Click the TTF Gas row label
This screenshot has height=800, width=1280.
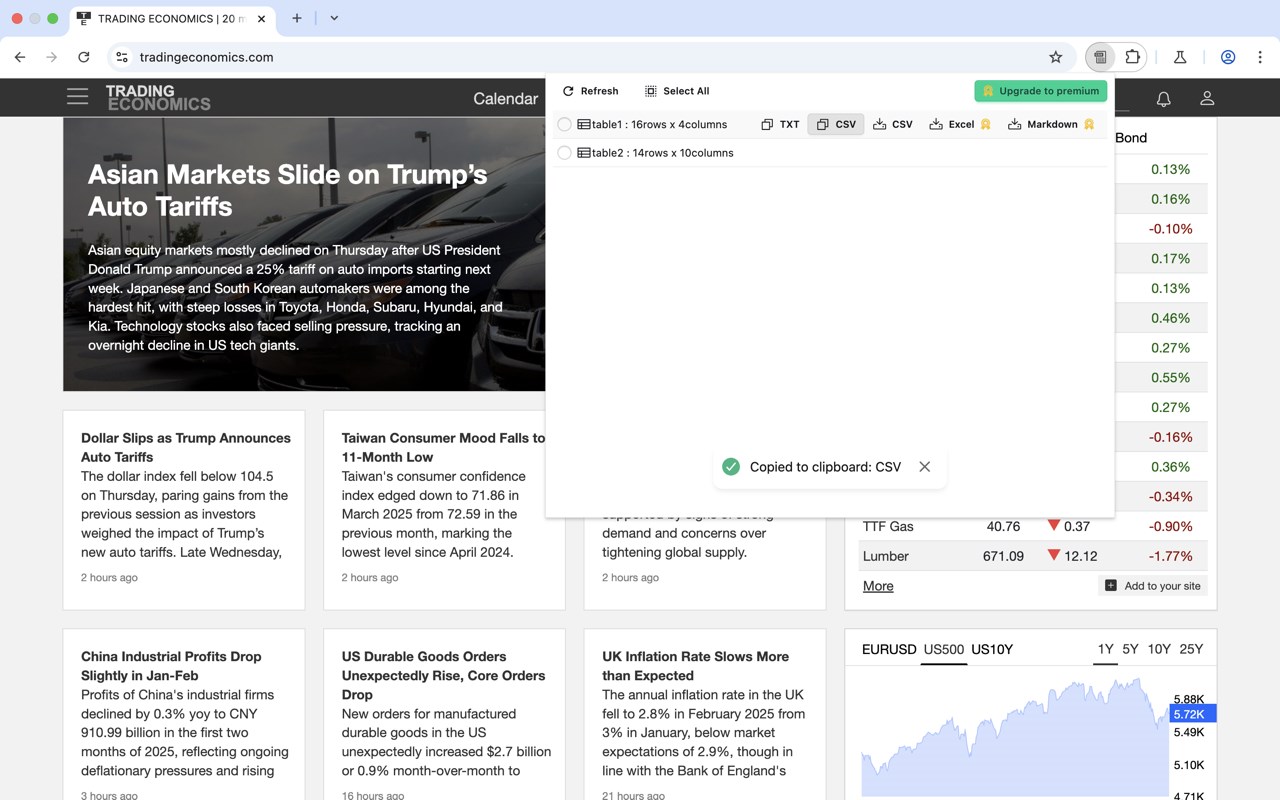[888, 526]
